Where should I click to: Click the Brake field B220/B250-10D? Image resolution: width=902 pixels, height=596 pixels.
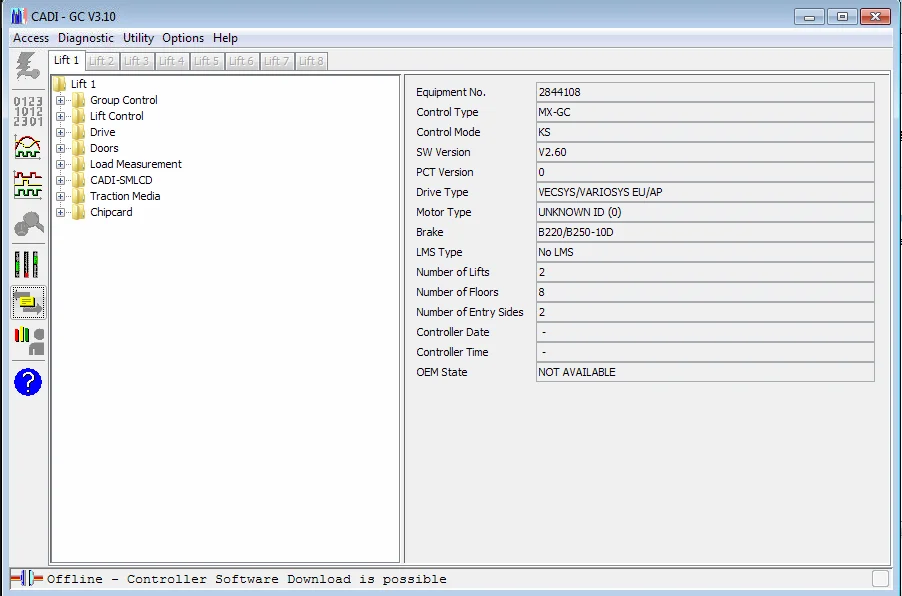point(705,232)
